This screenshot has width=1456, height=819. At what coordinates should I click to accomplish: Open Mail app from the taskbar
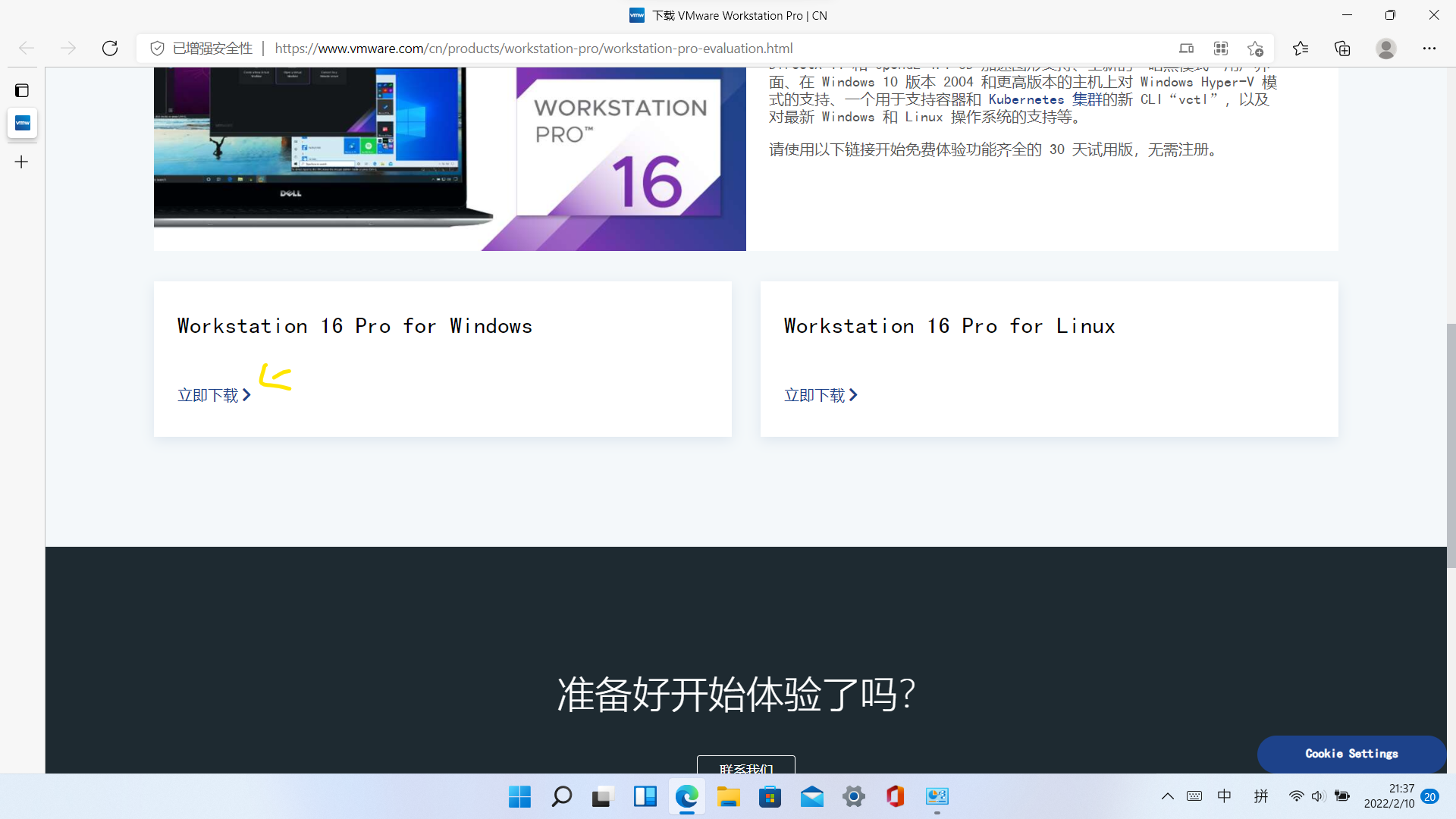[x=811, y=796]
